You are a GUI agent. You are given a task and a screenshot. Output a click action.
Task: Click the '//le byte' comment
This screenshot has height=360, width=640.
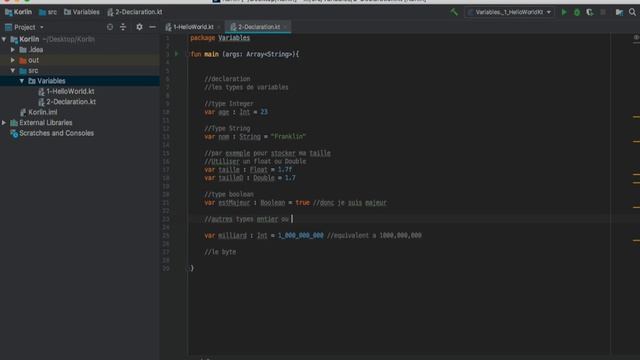pos(220,252)
